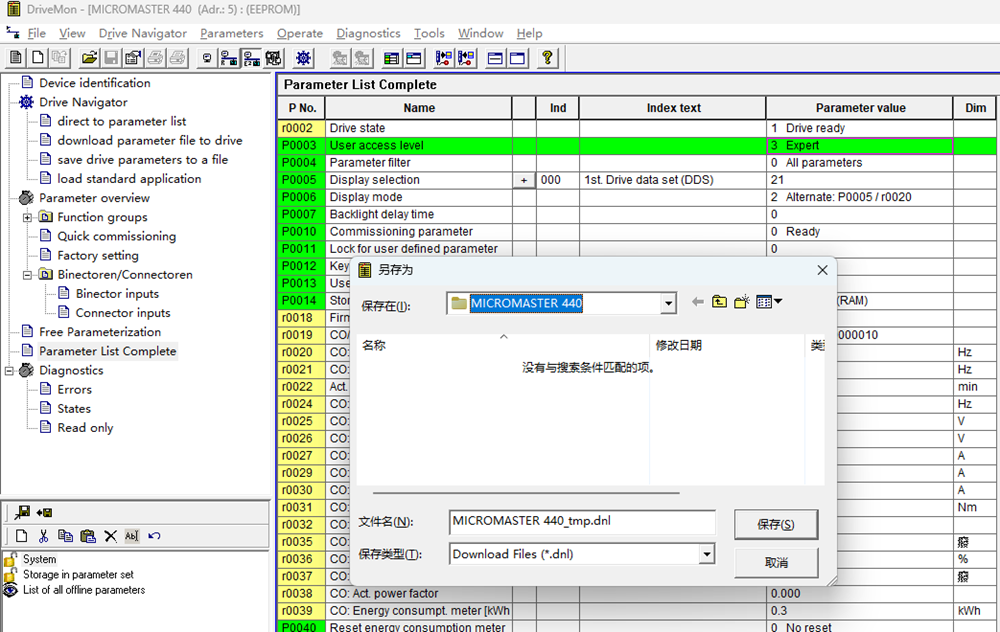Create a new folder in save dialog

click(741, 302)
